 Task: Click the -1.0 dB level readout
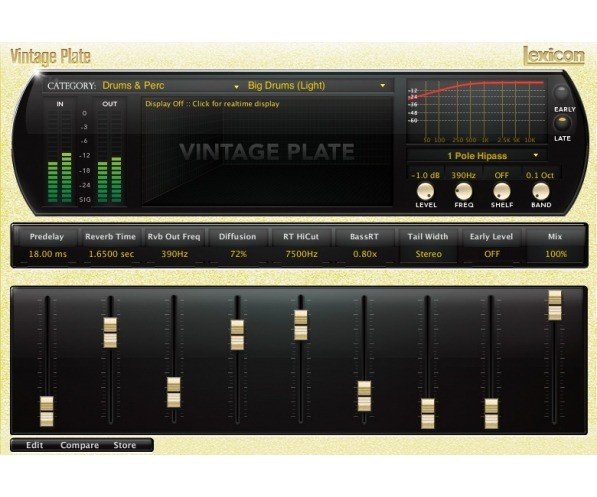[x=426, y=175]
